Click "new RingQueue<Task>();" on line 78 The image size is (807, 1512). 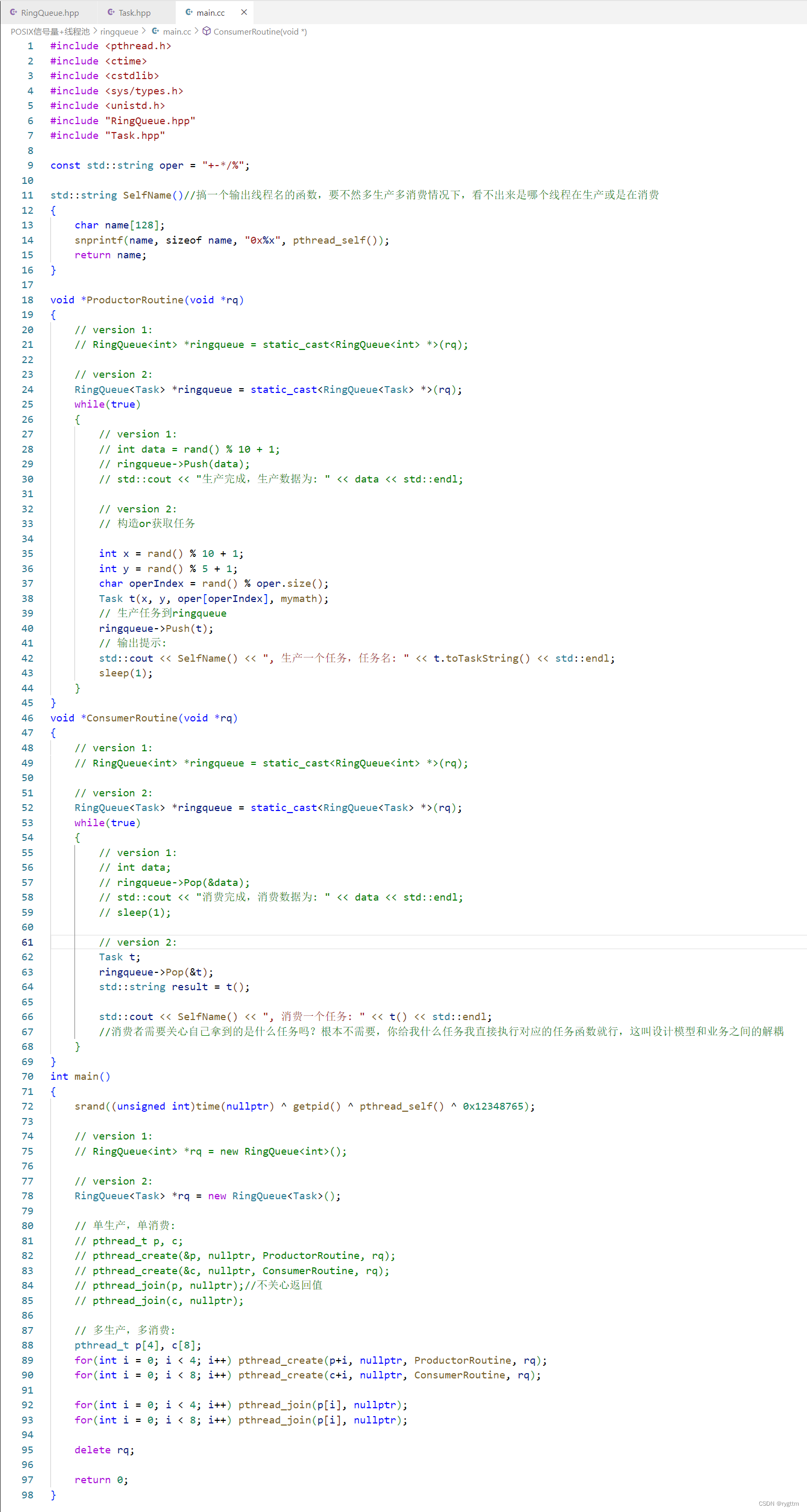(x=274, y=1196)
